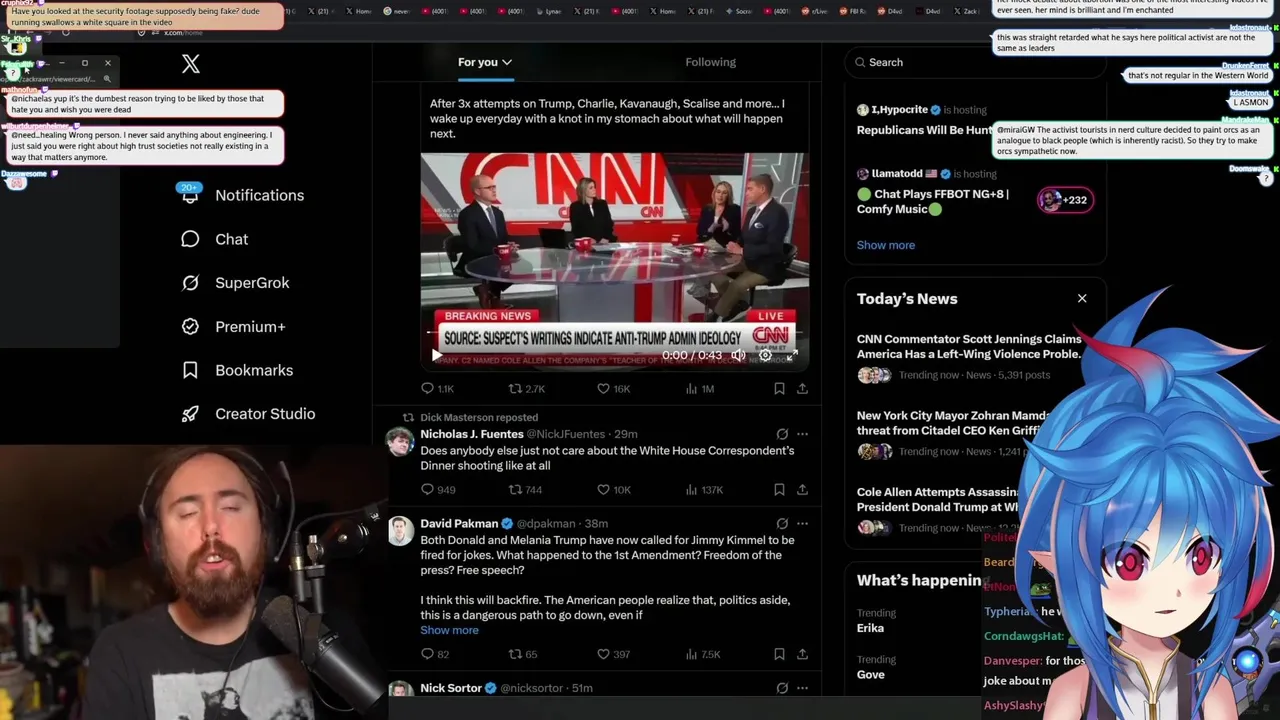Switch to Following tab
This screenshot has width=1280, height=720.
[x=710, y=62]
